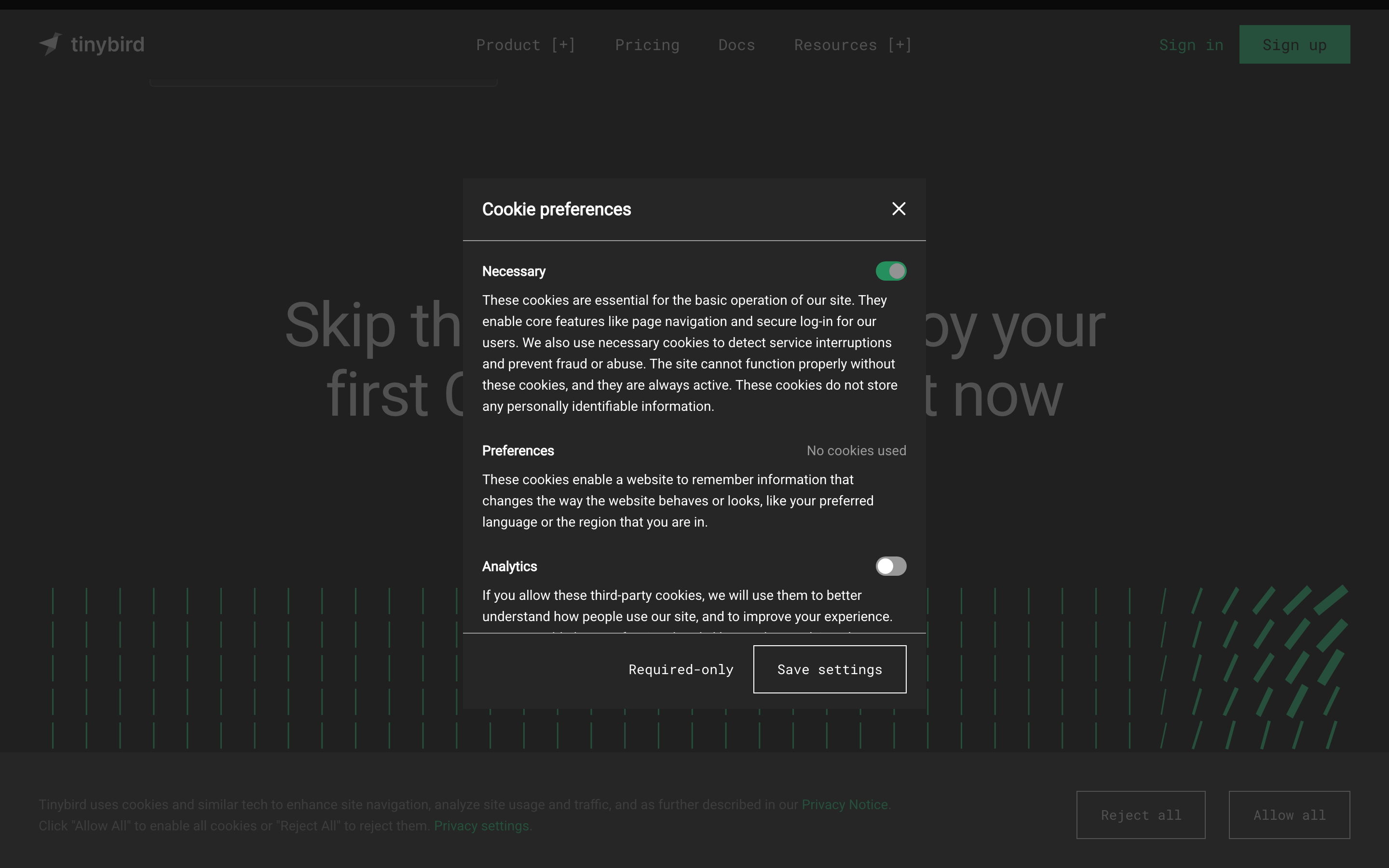The height and width of the screenshot is (868, 1389).
Task: Click the No cookies used text
Action: click(x=857, y=451)
